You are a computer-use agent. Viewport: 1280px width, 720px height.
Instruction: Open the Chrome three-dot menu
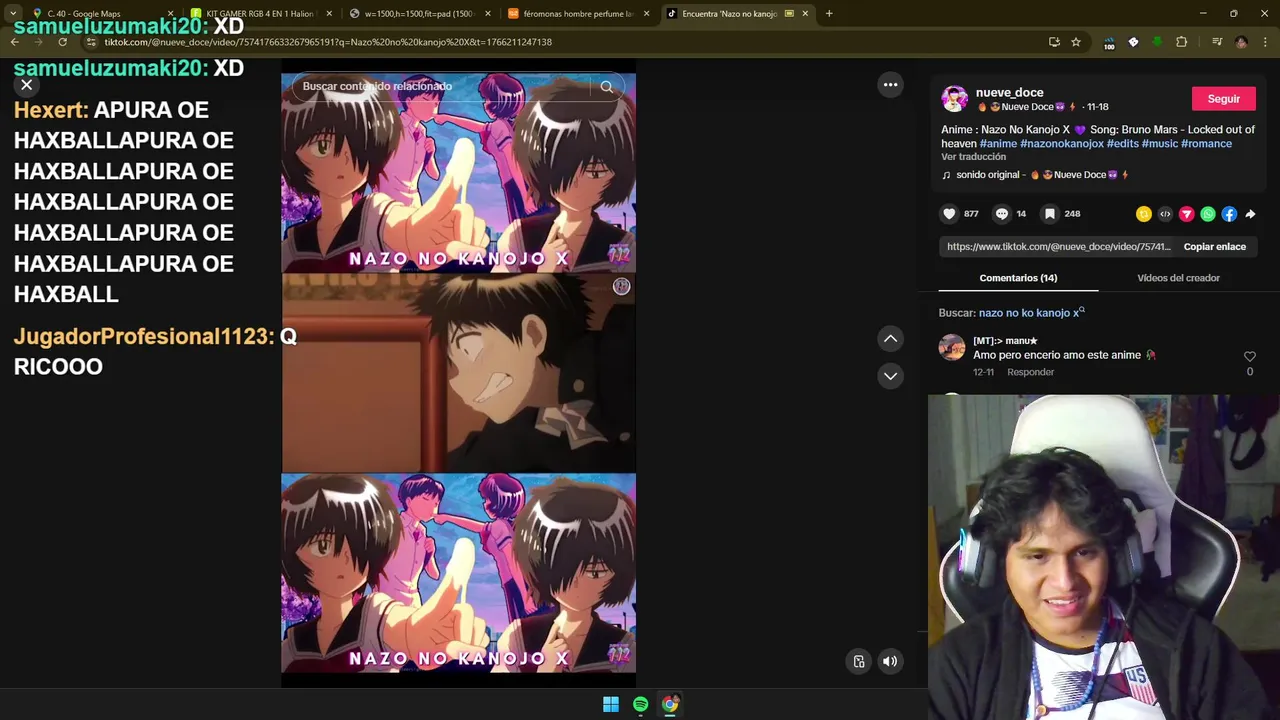(1265, 42)
